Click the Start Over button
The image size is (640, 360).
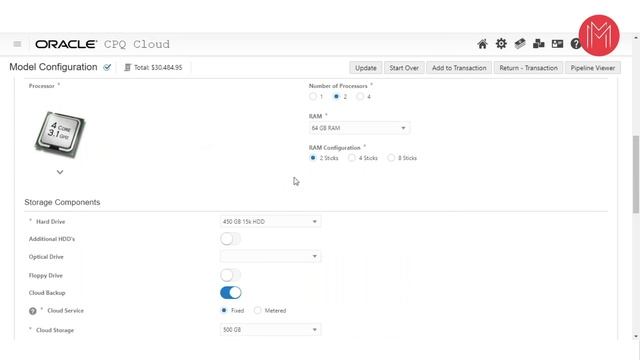[404, 68]
